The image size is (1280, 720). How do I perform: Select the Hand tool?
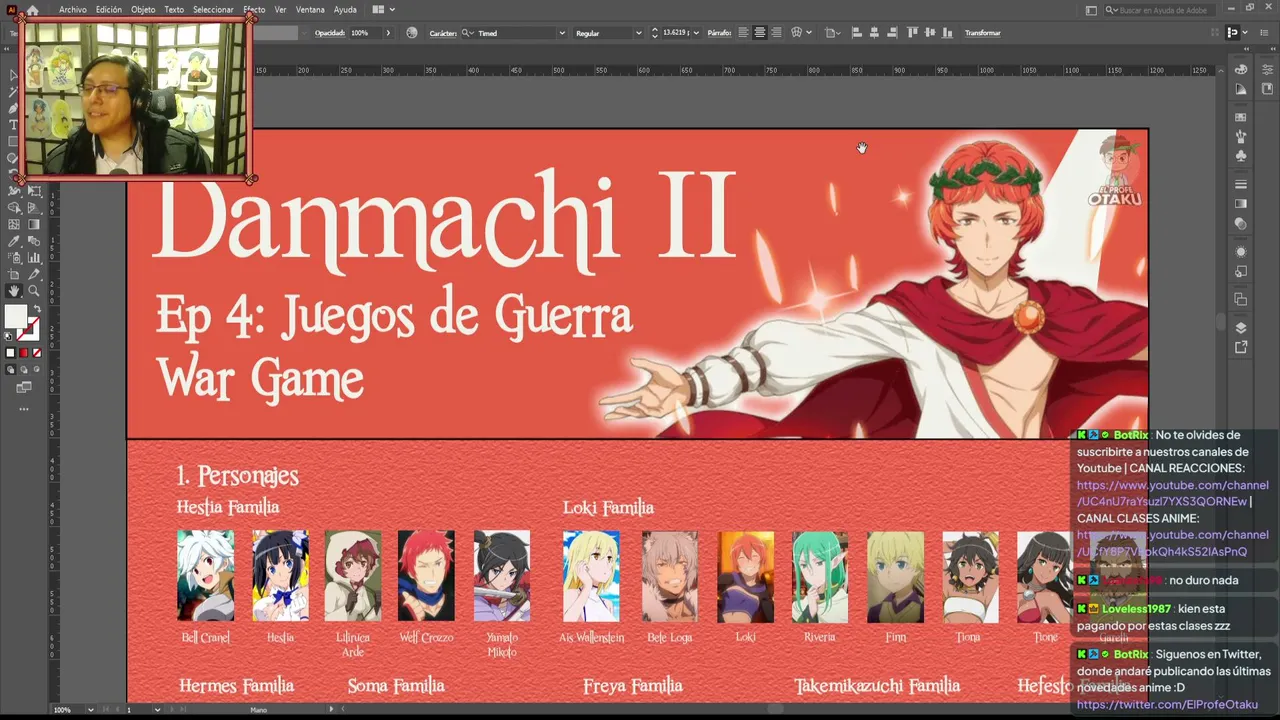pos(14,291)
